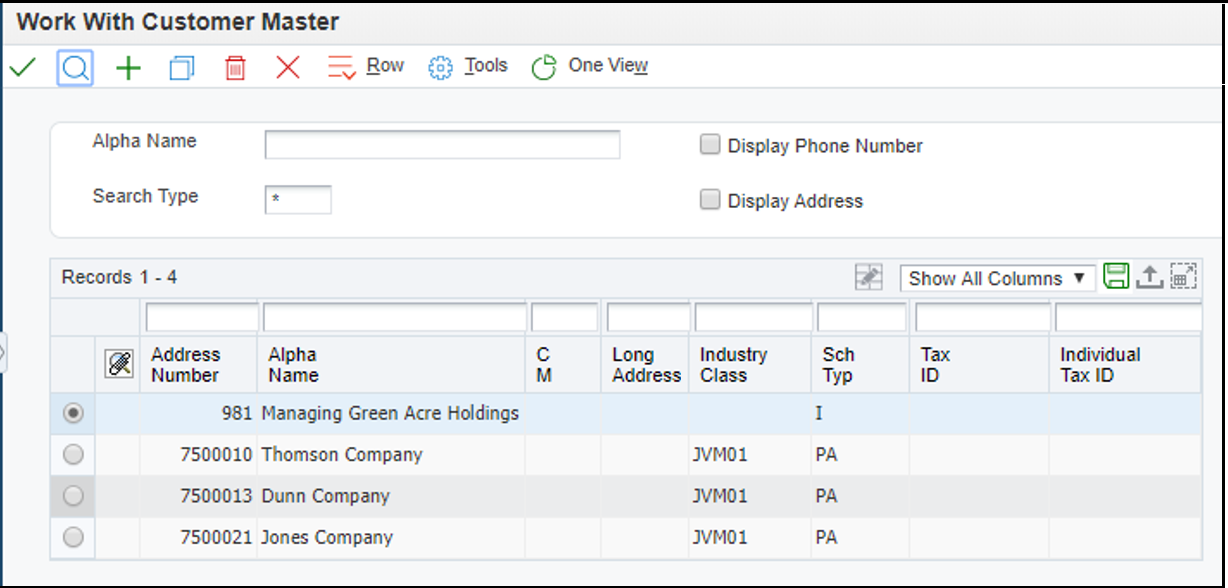This screenshot has height=588, width=1228.
Task: Click the One View circular icon
Action: tap(543, 66)
